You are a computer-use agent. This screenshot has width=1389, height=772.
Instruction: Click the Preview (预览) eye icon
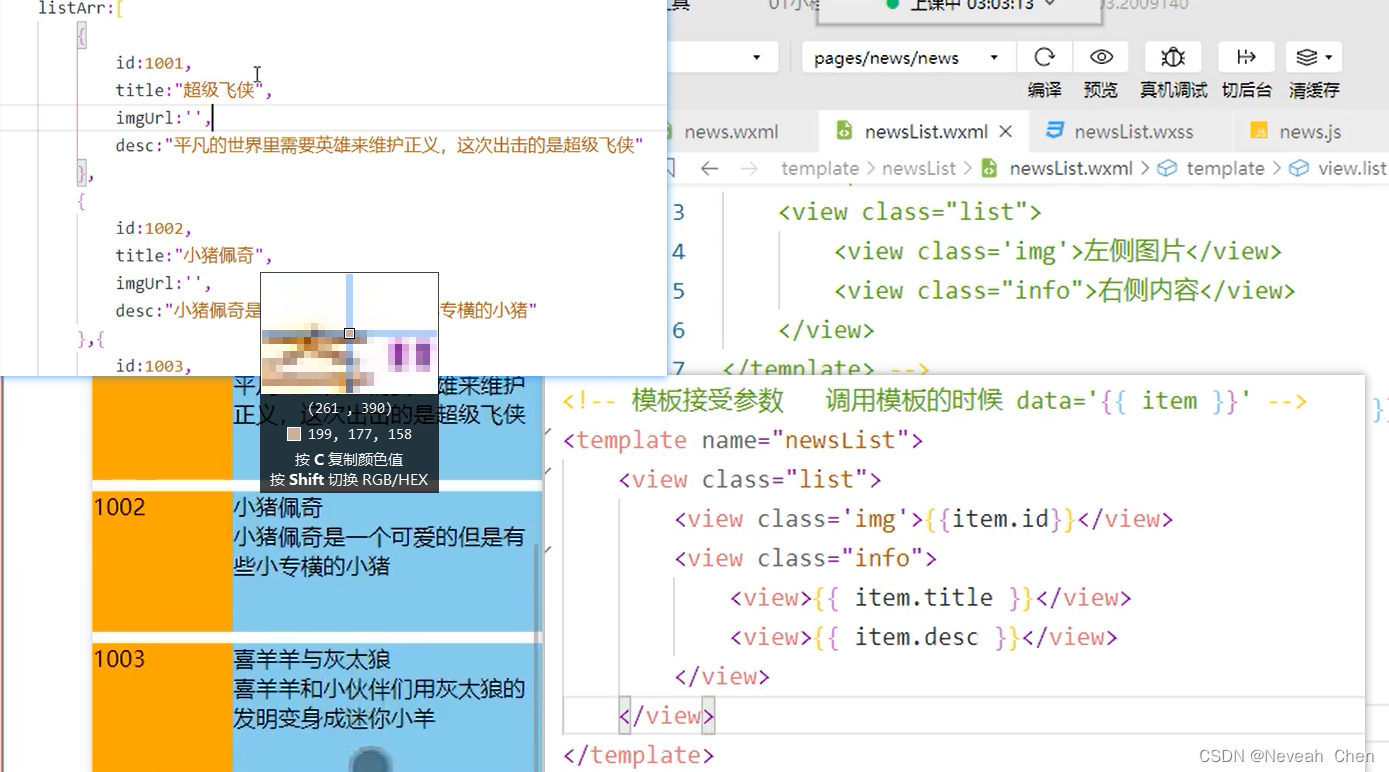coord(1101,57)
